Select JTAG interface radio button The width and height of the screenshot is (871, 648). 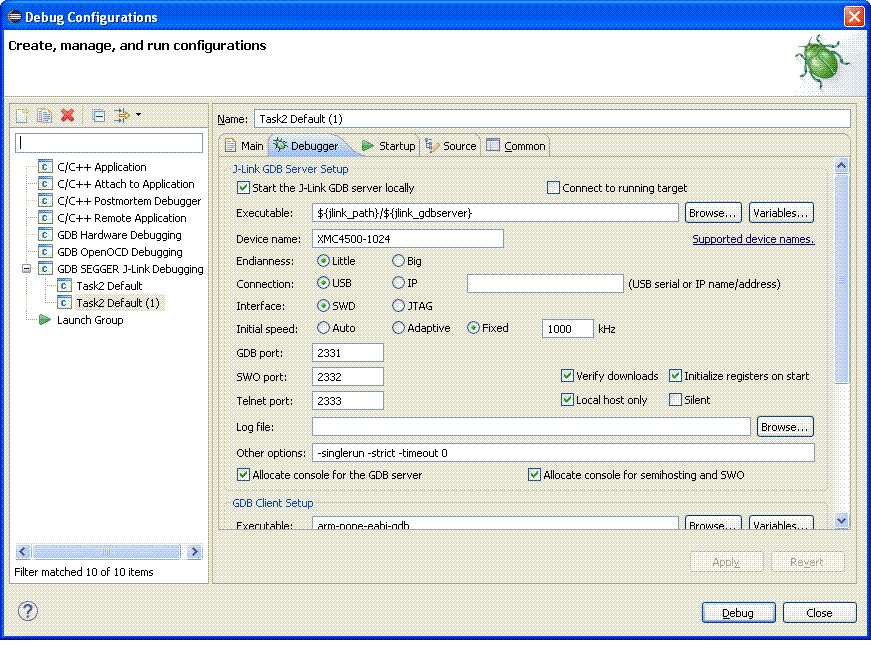398,305
